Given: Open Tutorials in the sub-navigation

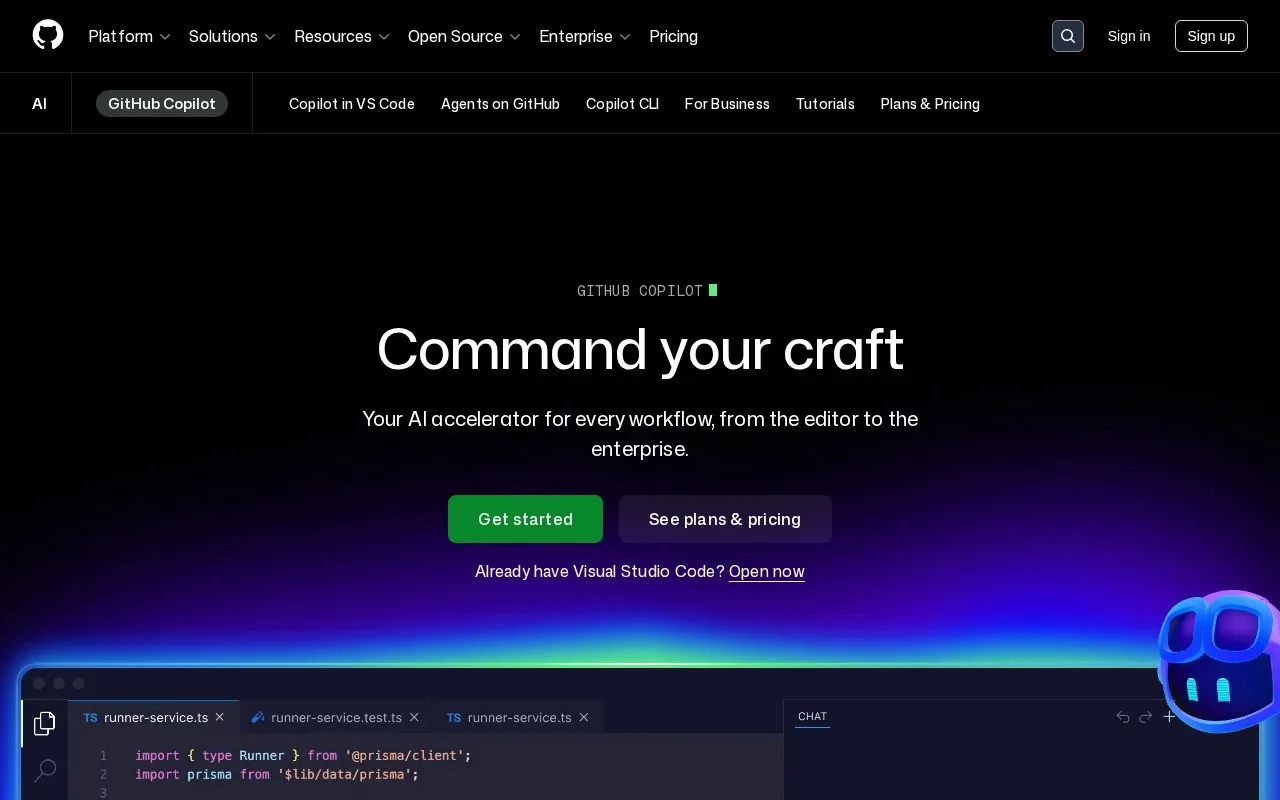Looking at the screenshot, I should click(825, 104).
